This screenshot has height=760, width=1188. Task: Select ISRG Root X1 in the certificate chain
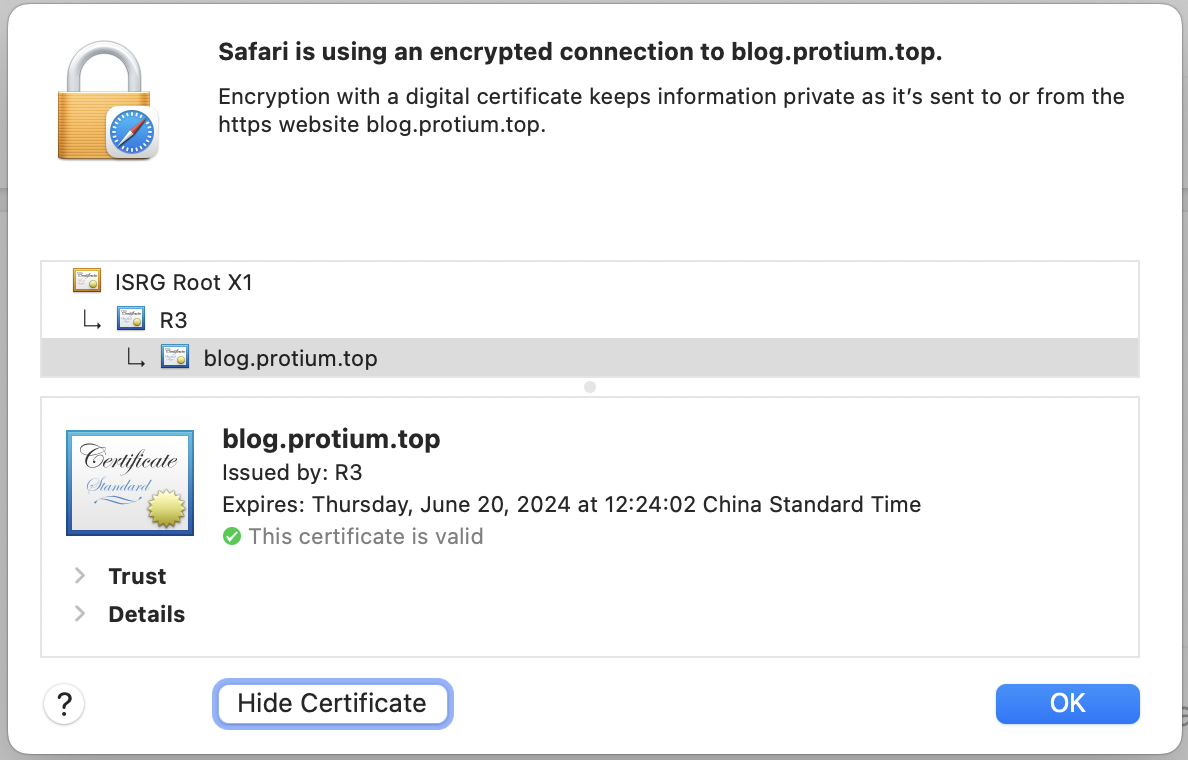[x=184, y=282]
